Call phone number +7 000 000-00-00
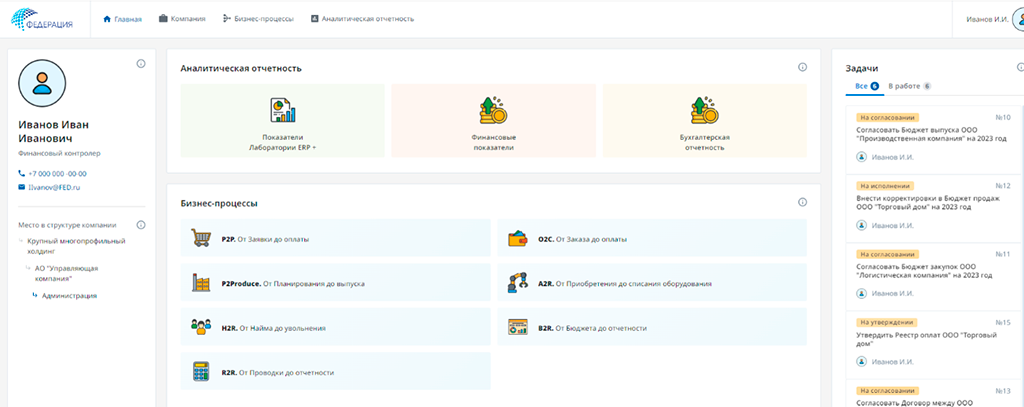The height and width of the screenshot is (407, 1024). coord(57,174)
